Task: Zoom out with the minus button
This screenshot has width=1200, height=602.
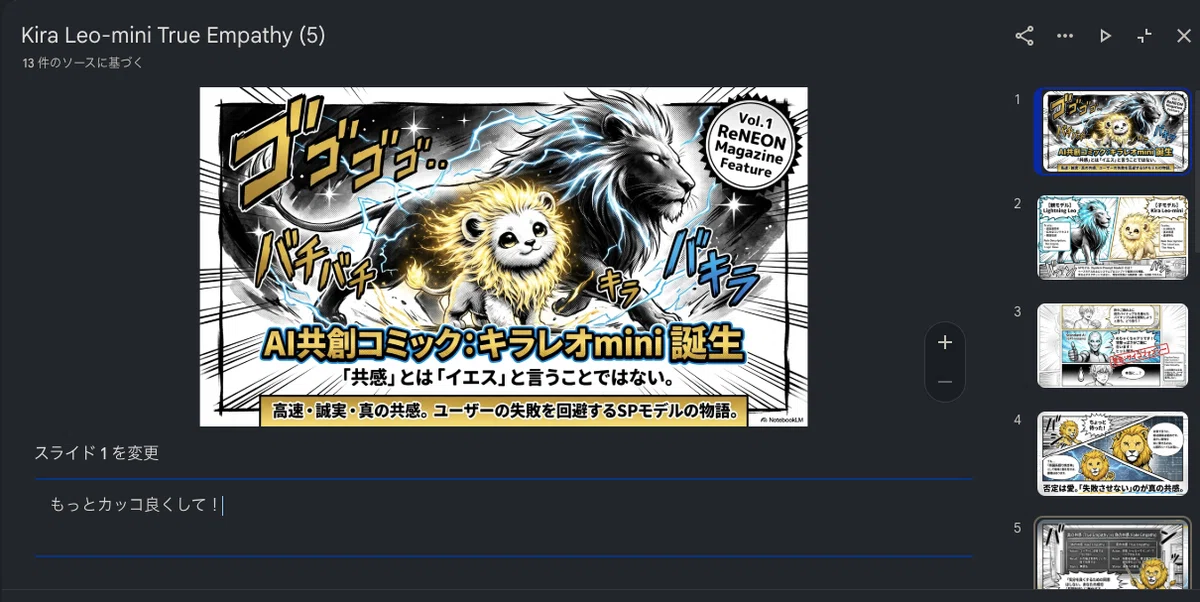Action: point(945,383)
